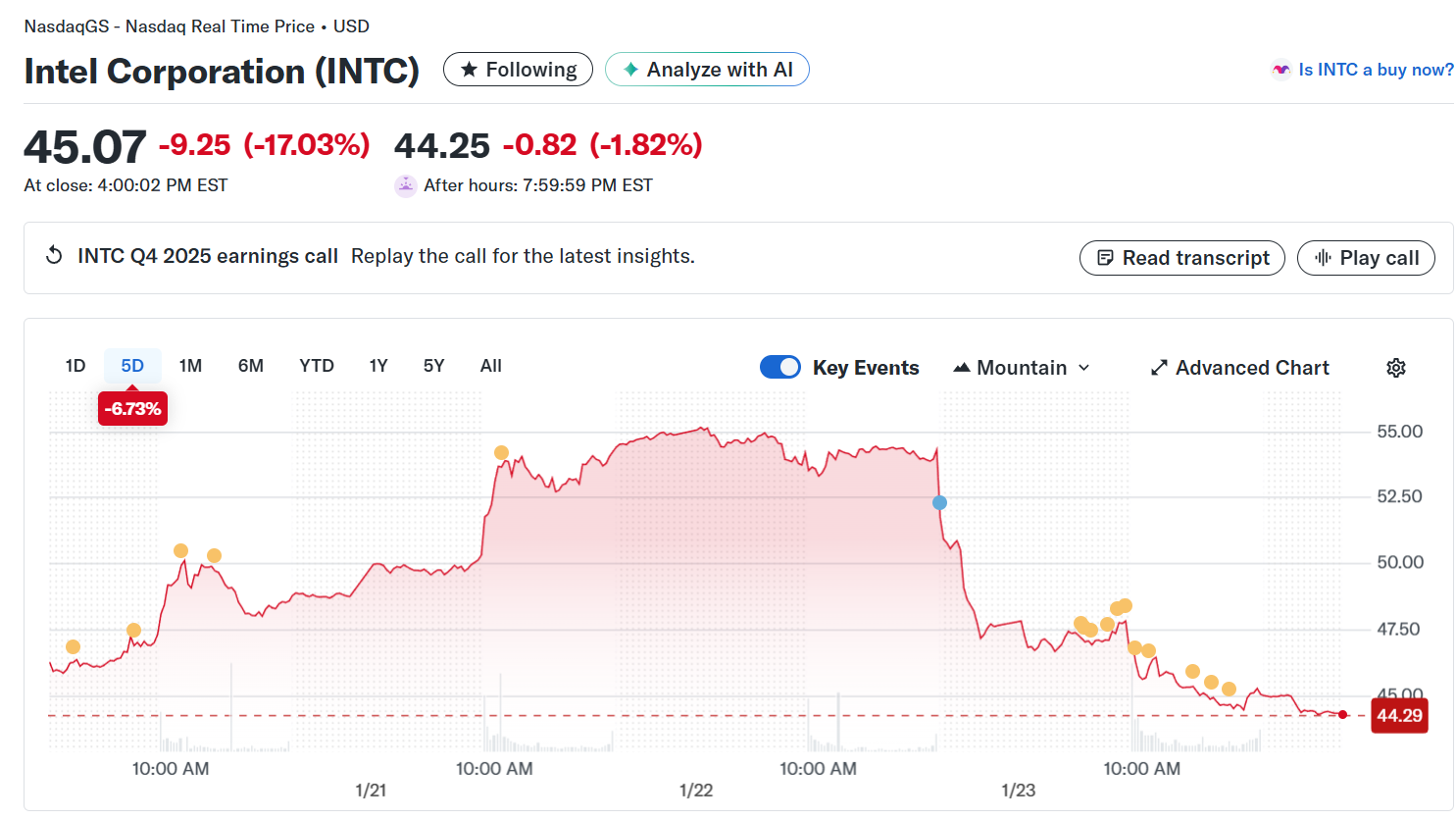
Task: Click the 50.00 price axis label
Action: tap(1399, 562)
